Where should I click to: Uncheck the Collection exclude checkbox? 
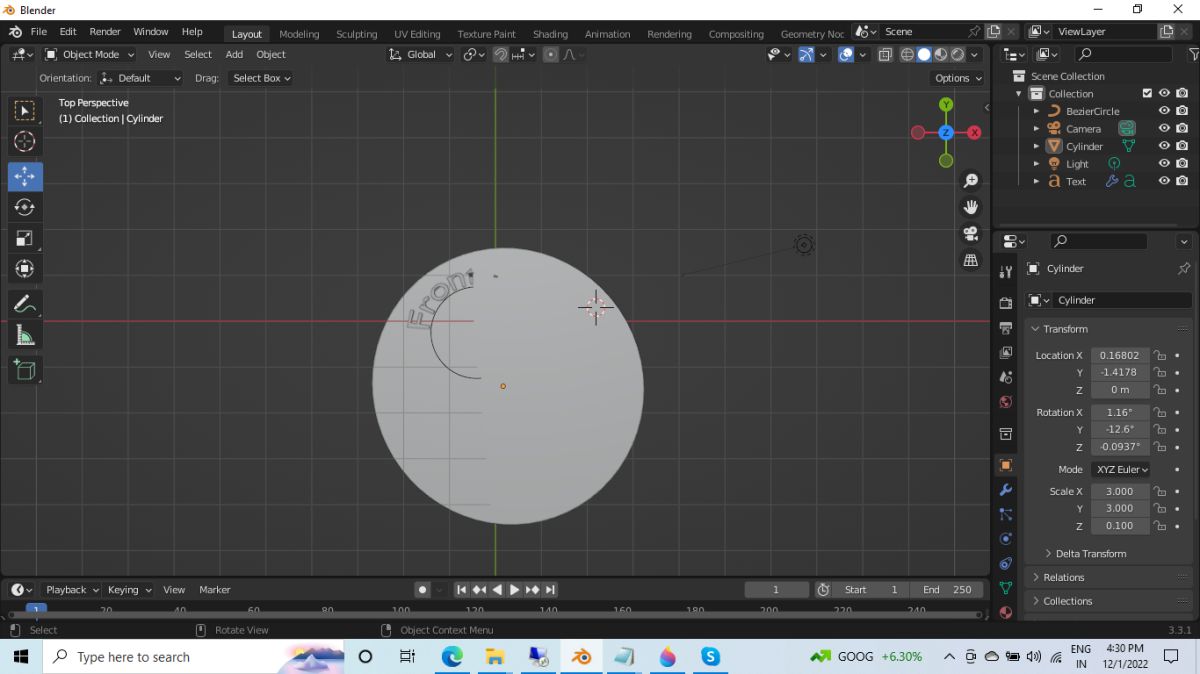[1147, 93]
